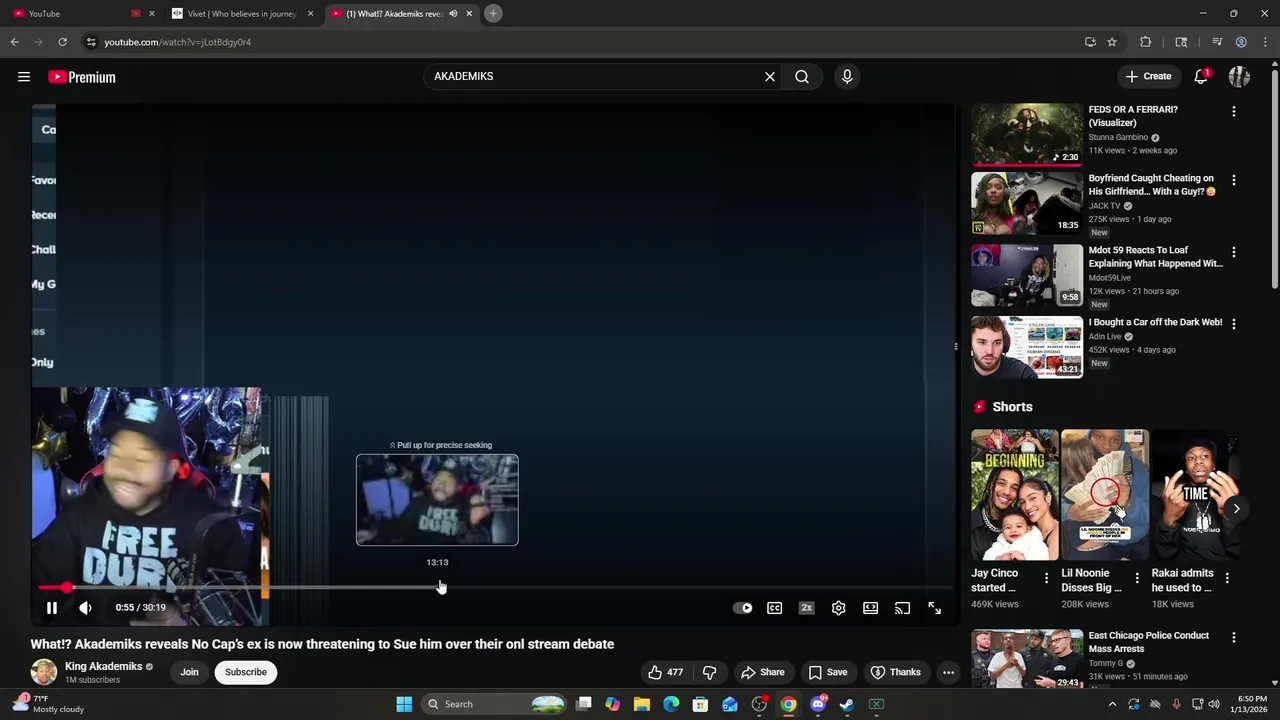This screenshot has width=1280, height=720.
Task: Open Chrome profile icon
Action: click(x=1241, y=42)
